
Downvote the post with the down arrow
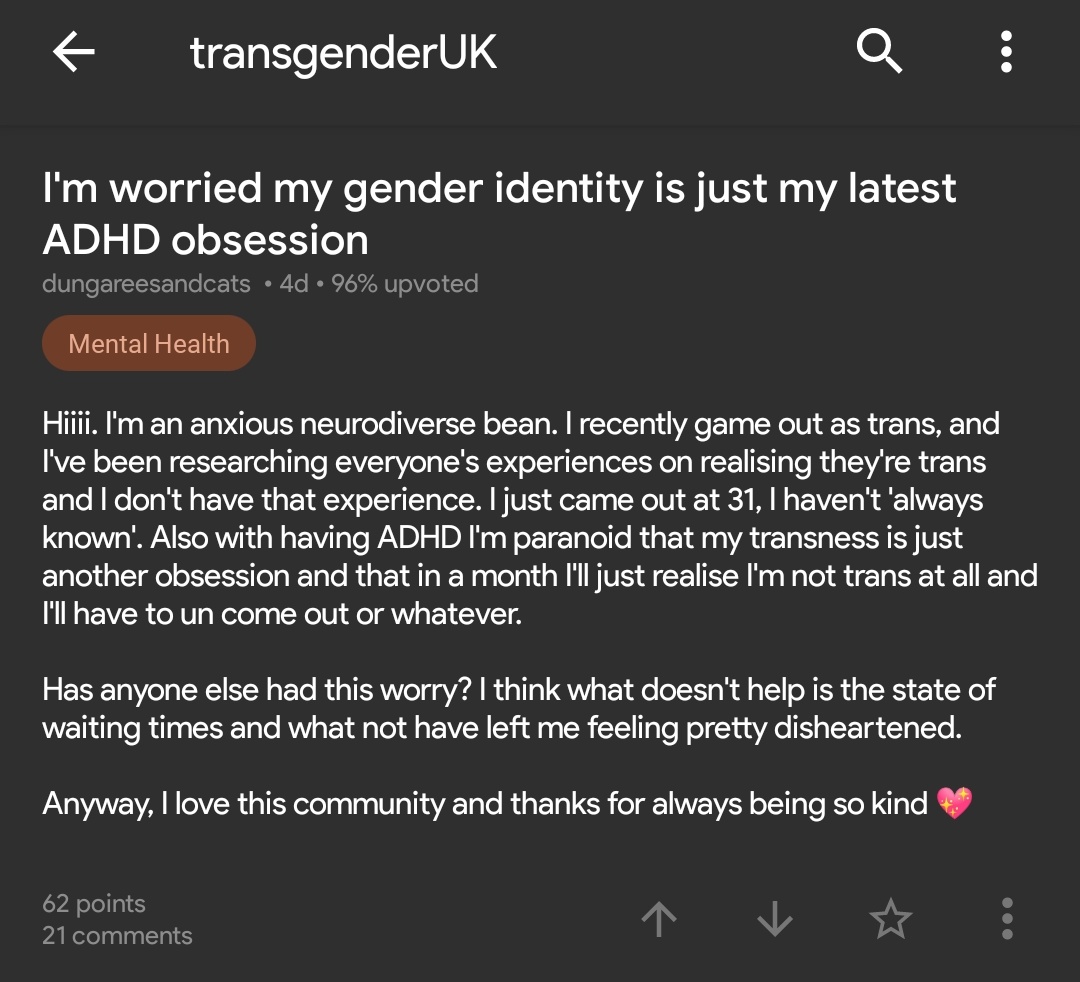point(774,919)
